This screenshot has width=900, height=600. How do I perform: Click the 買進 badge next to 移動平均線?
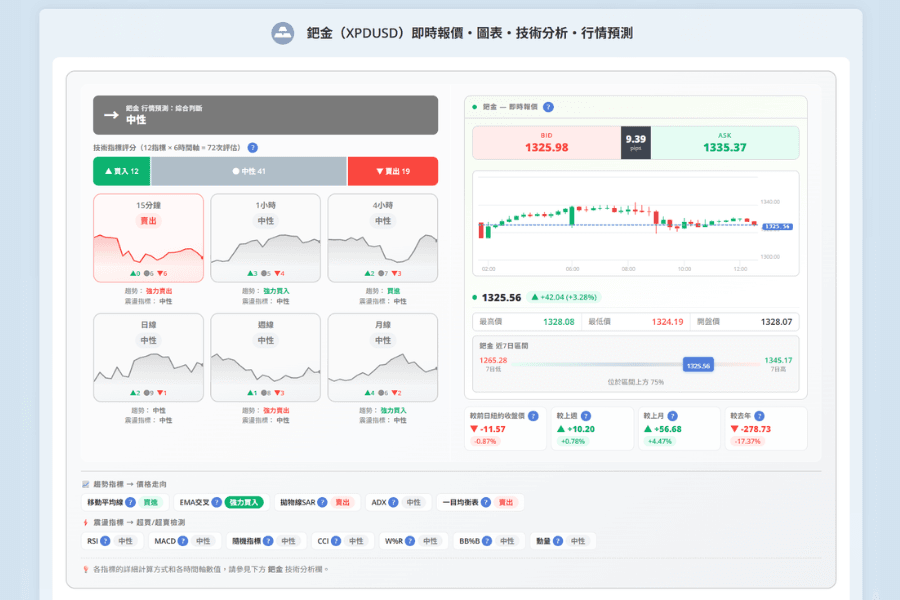point(150,502)
